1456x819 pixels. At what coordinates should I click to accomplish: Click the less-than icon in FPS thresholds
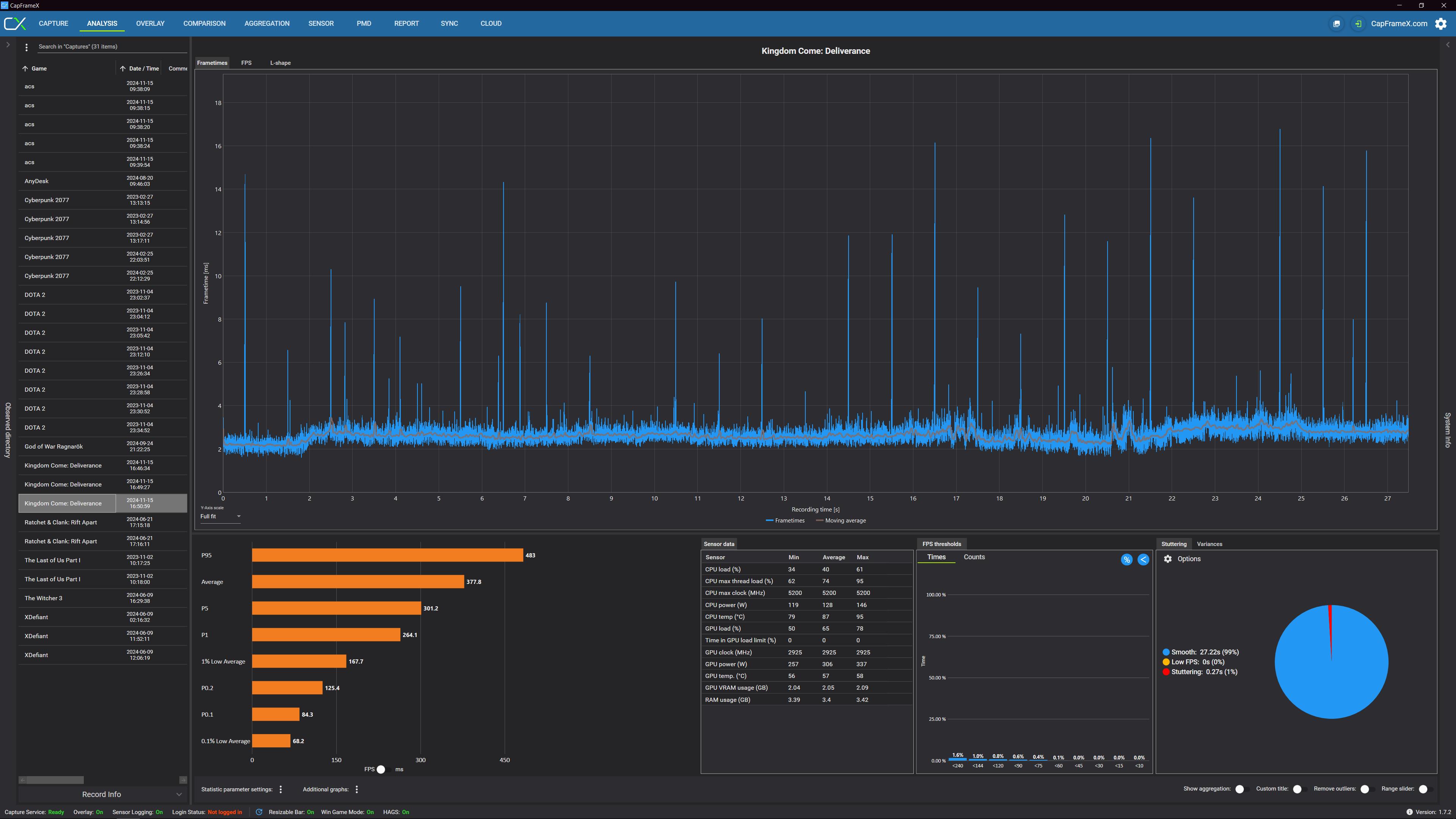click(x=1143, y=560)
